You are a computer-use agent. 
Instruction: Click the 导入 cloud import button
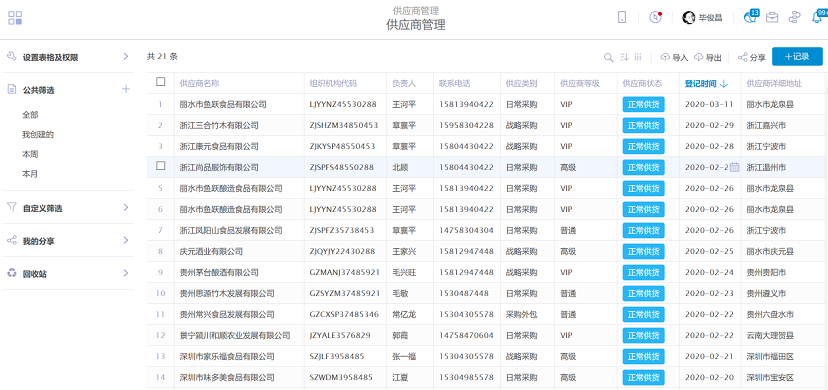click(674, 57)
